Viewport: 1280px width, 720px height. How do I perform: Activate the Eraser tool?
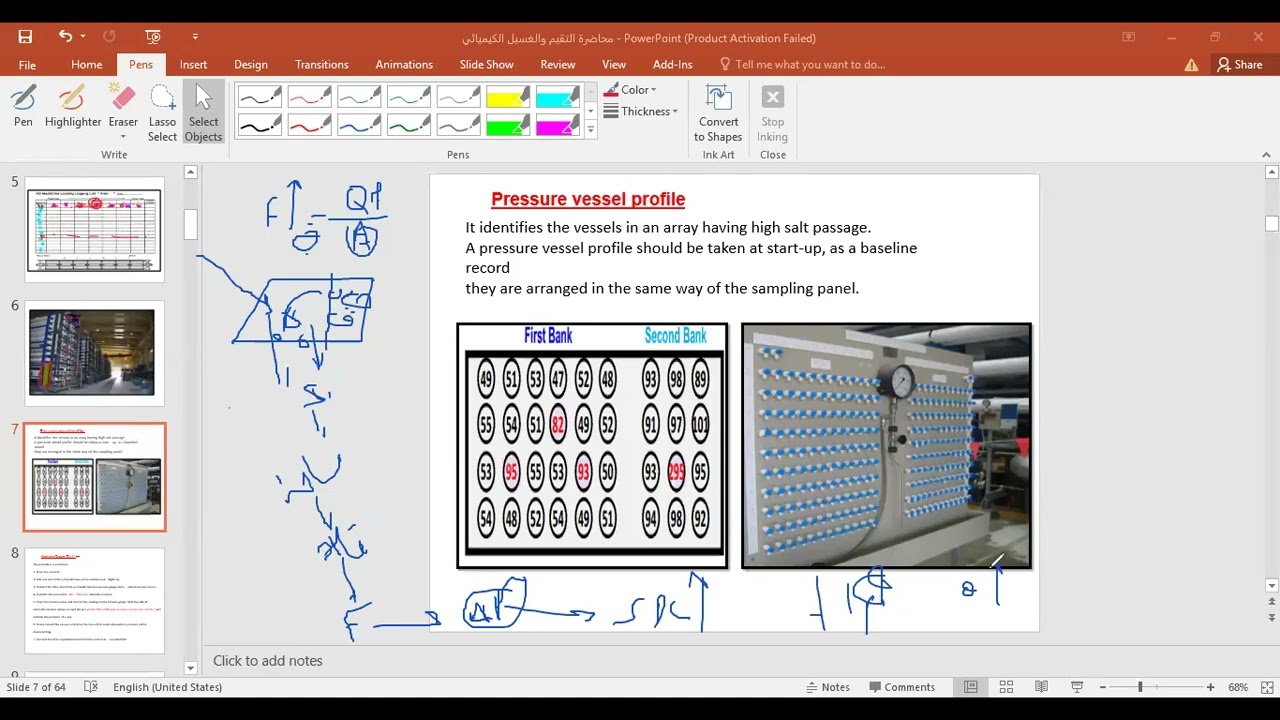tap(123, 100)
